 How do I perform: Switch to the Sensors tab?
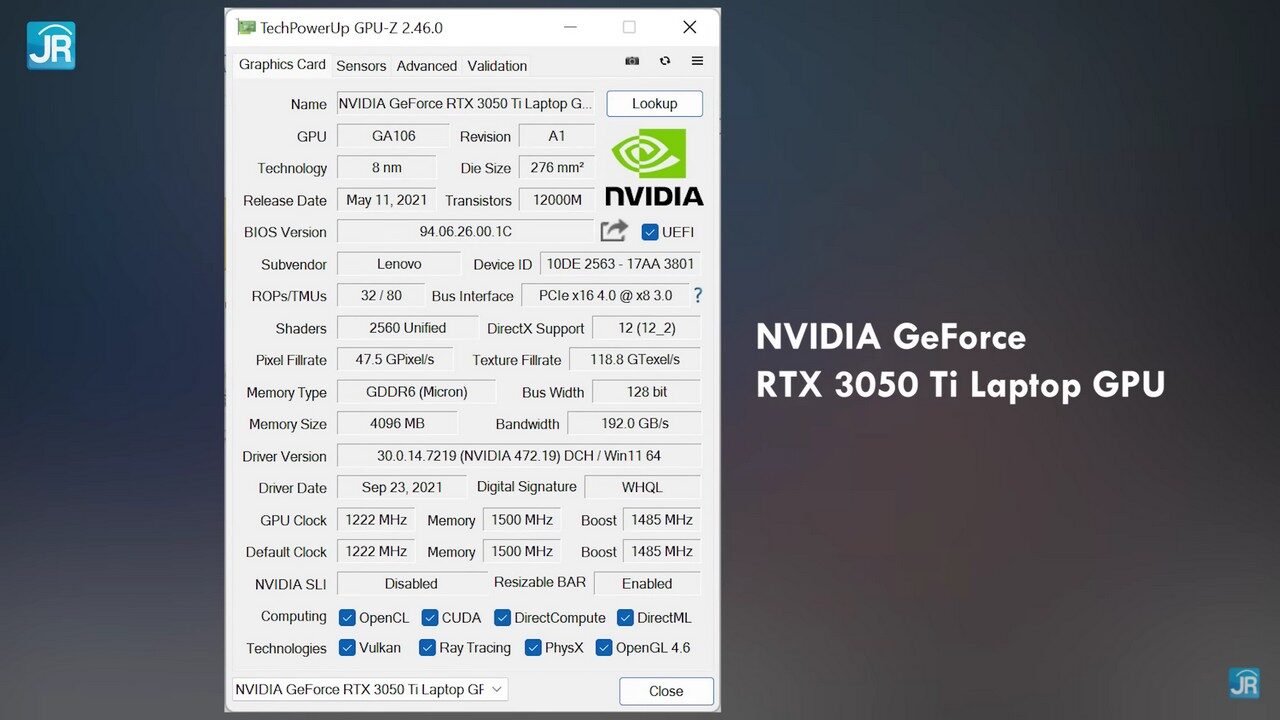tap(361, 66)
